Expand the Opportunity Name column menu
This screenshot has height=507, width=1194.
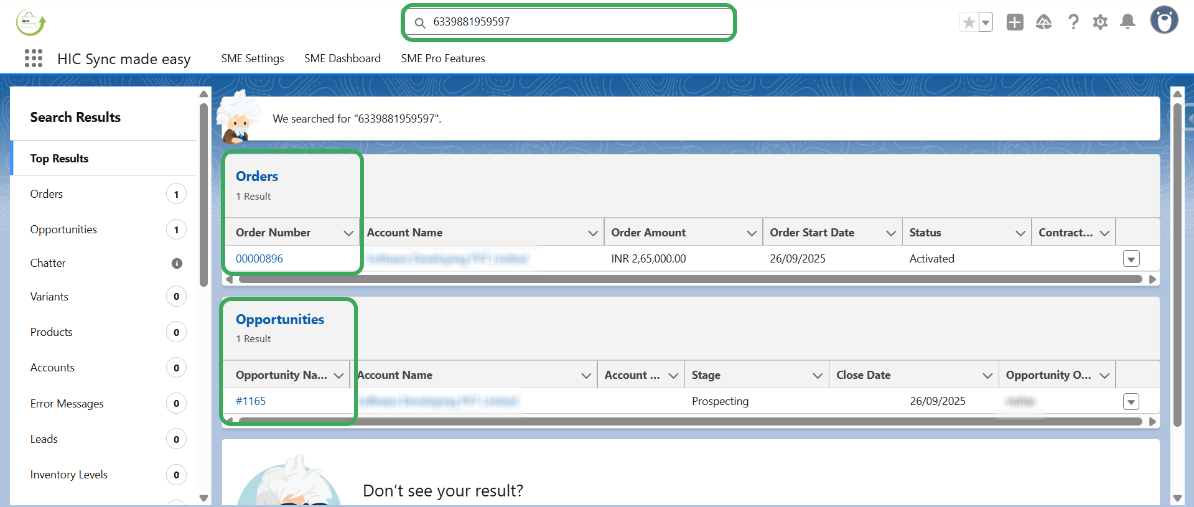point(338,375)
